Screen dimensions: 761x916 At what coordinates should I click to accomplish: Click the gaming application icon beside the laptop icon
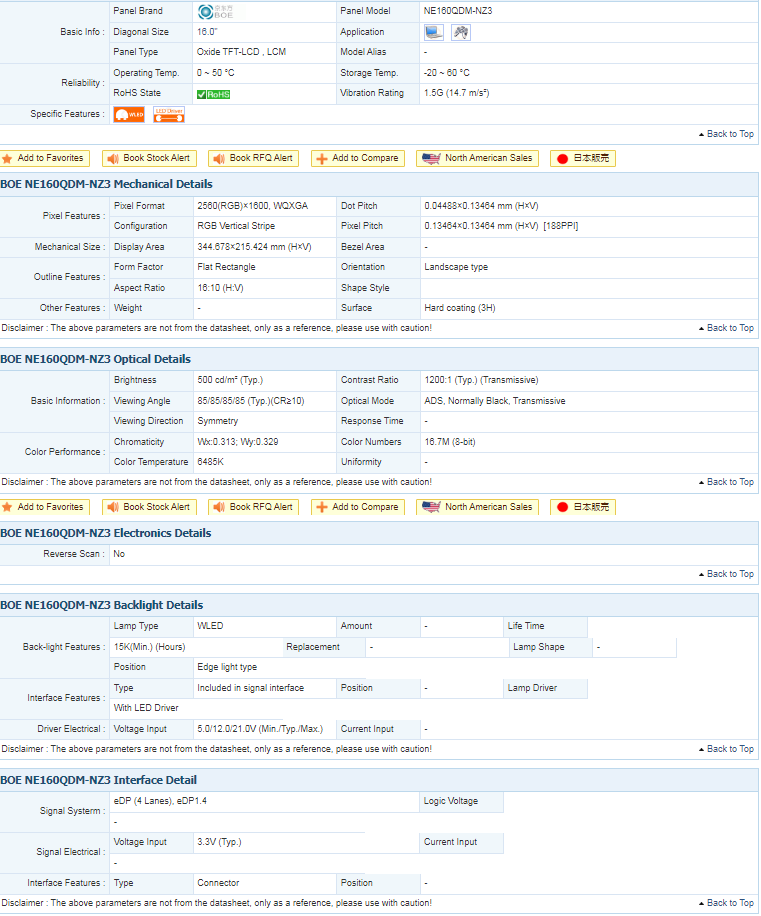tap(461, 32)
